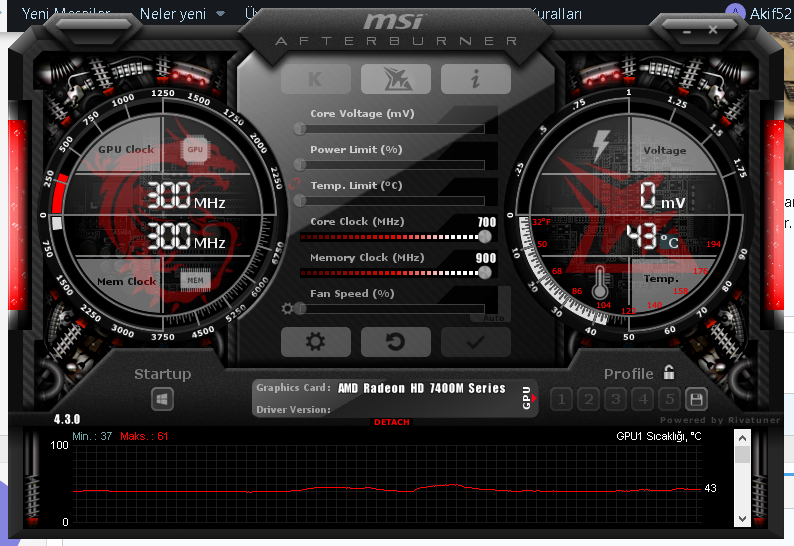This screenshot has height=546, width=794.
Task: Click the MEM chip icon in gauge
Action: click(x=195, y=280)
